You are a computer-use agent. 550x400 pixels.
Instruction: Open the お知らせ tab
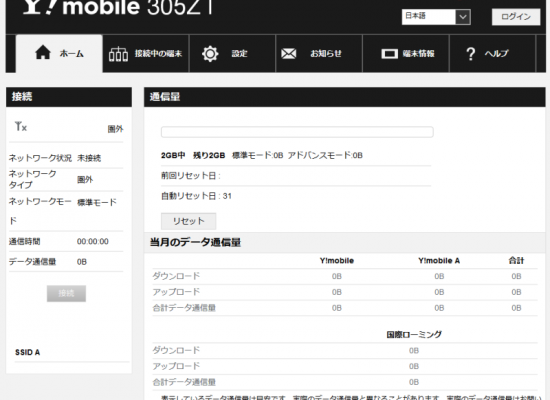tap(319, 54)
